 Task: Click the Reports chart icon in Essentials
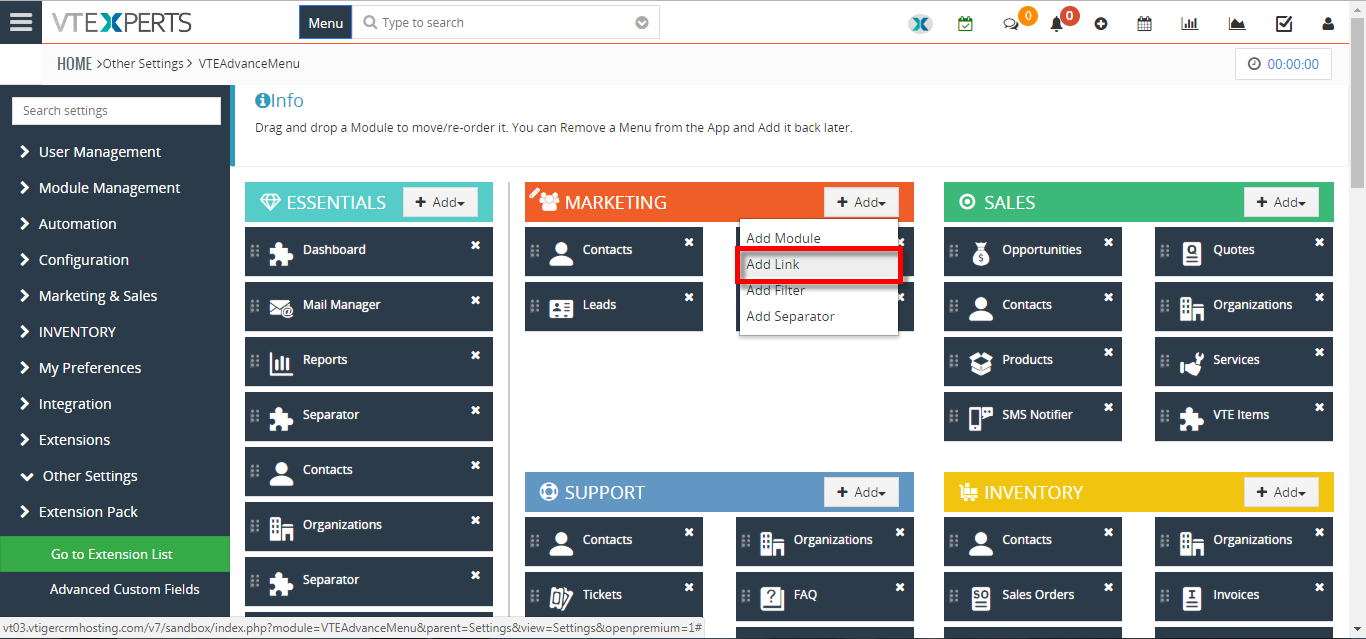click(x=281, y=362)
